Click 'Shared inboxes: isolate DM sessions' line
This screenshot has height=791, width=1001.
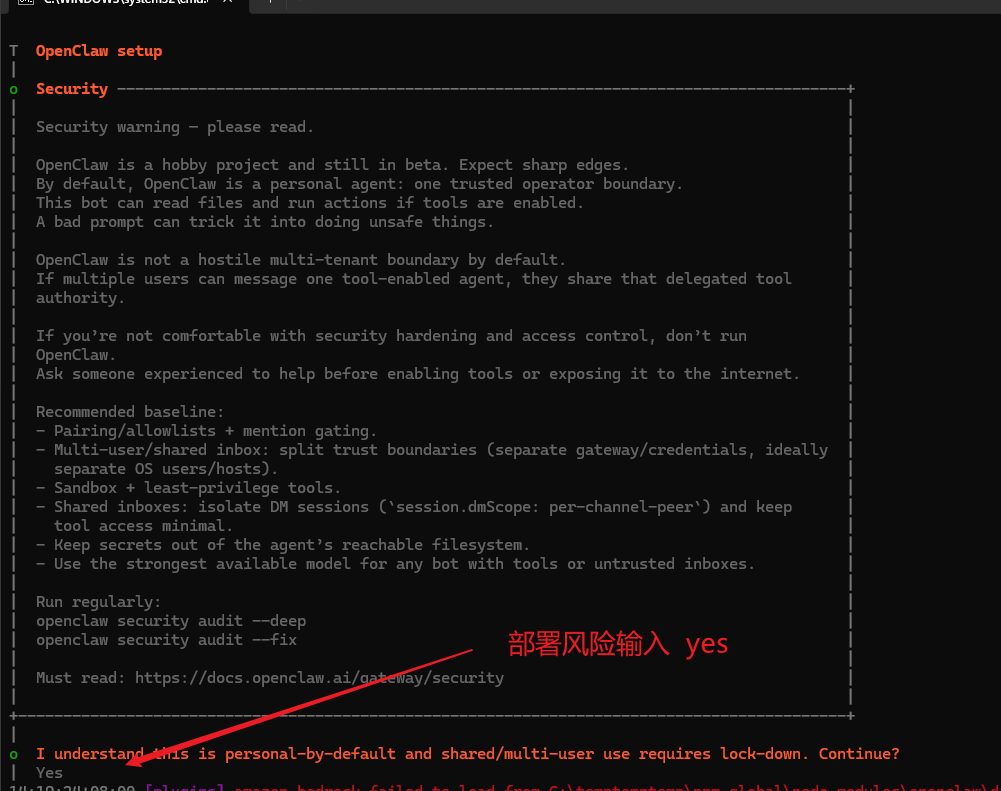414,507
